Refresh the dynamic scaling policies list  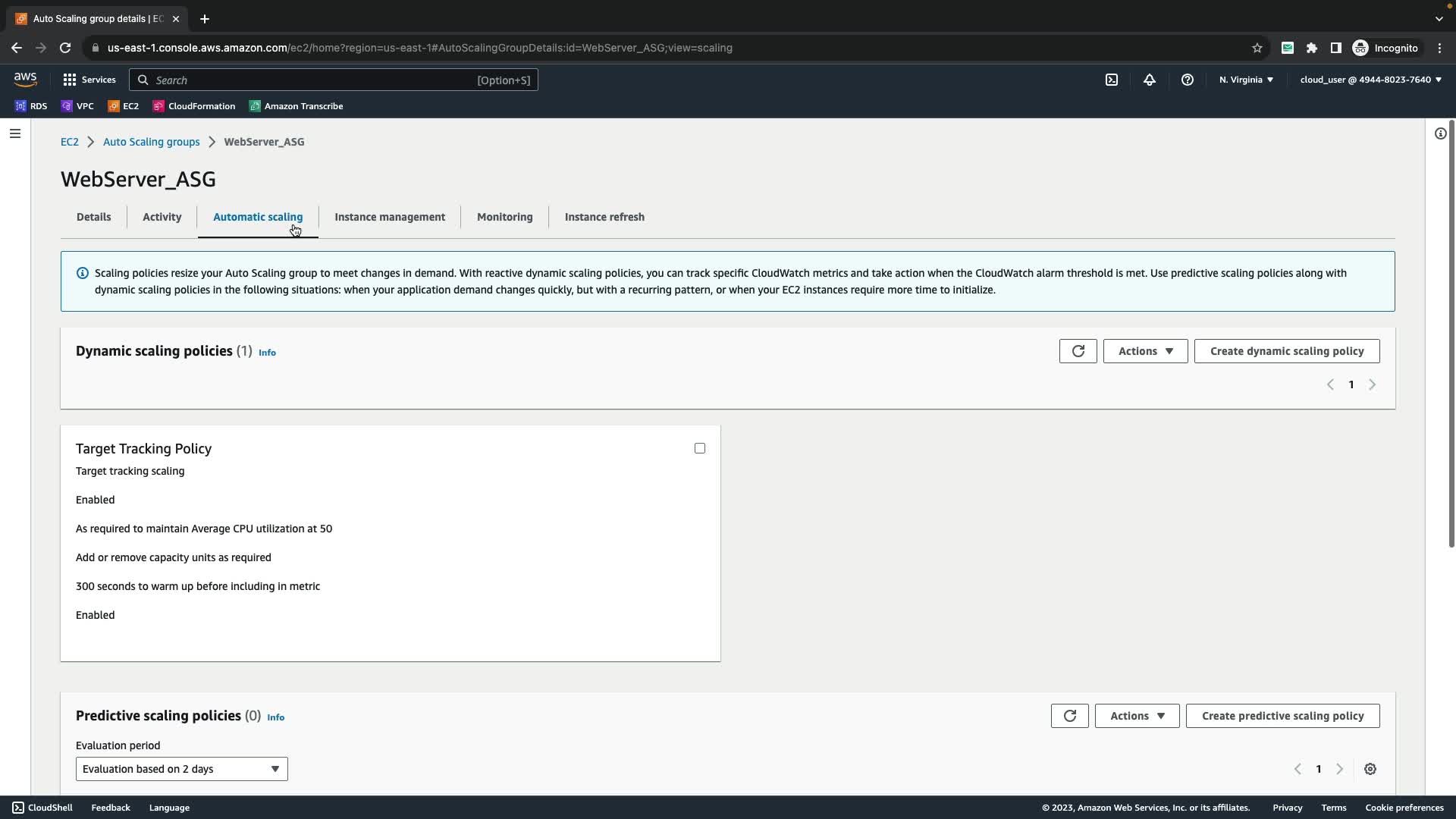(1078, 351)
